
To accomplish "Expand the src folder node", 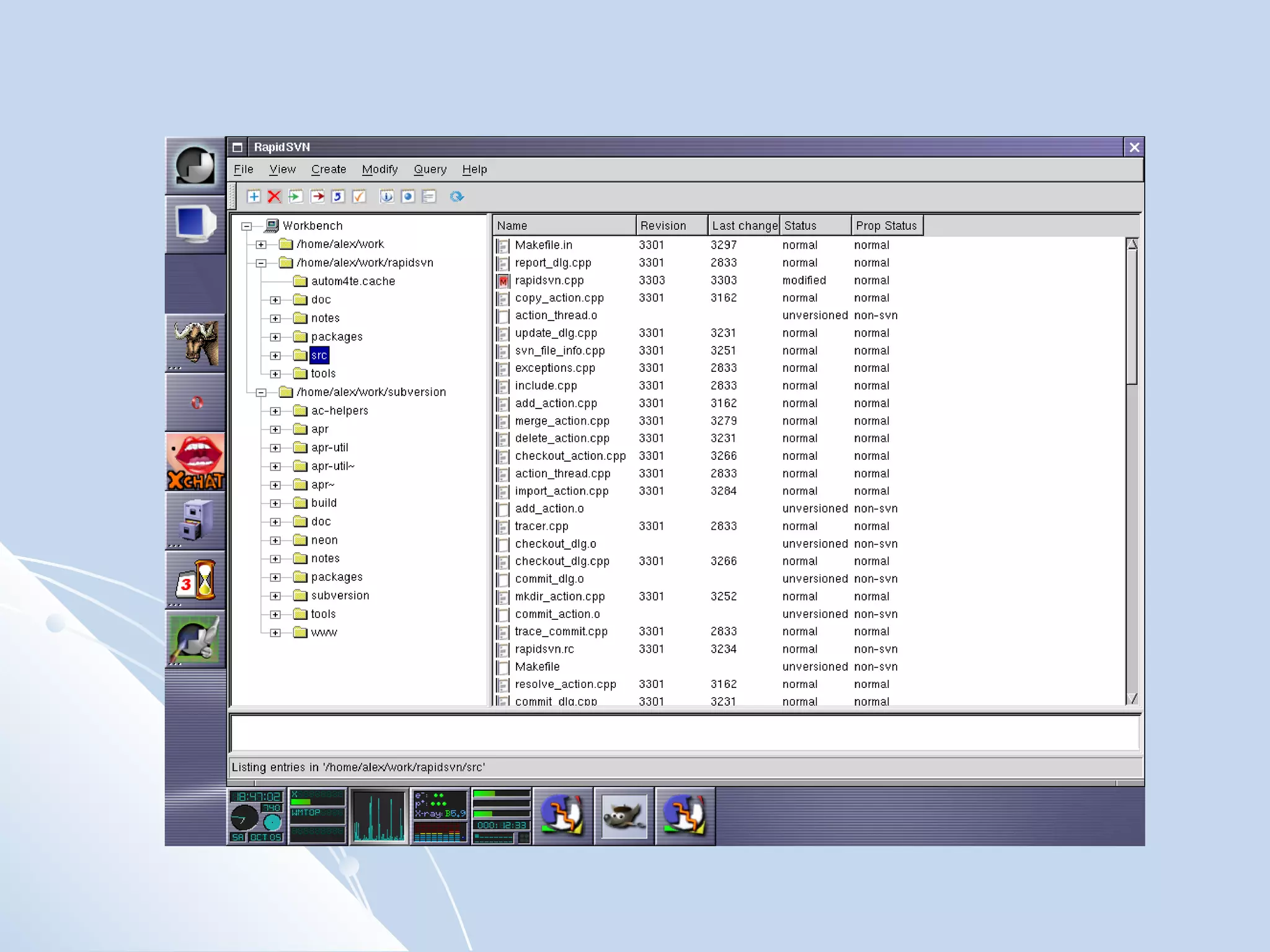I will 275,356.
